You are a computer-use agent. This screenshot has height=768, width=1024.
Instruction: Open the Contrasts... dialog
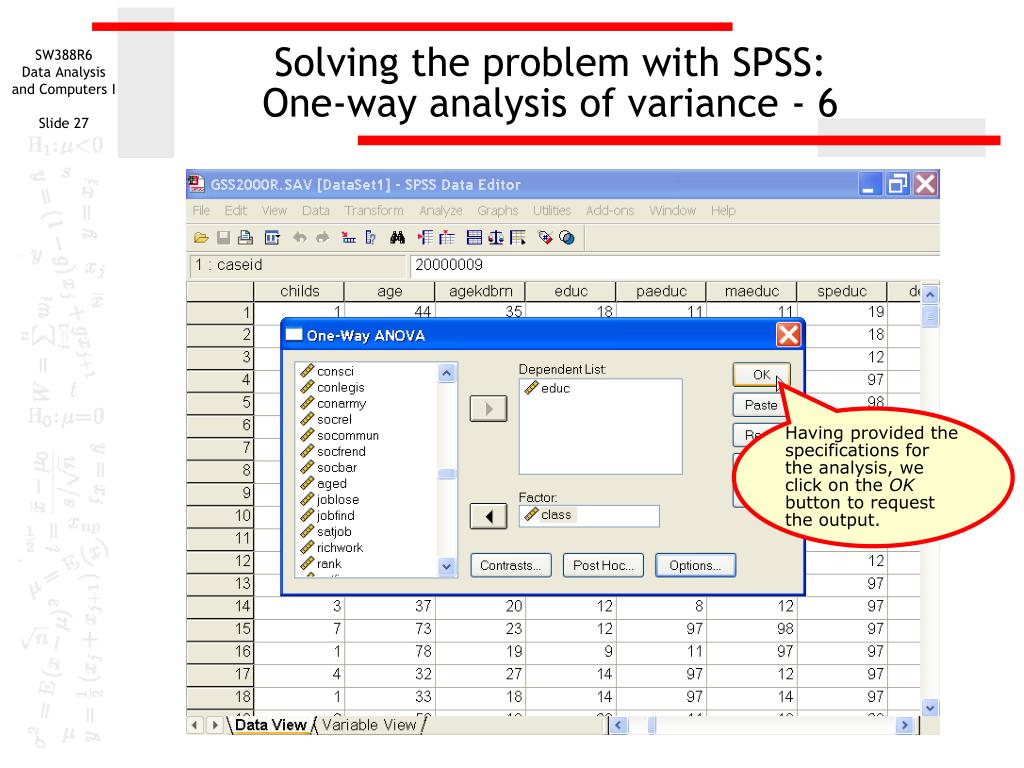click(511, 566)
